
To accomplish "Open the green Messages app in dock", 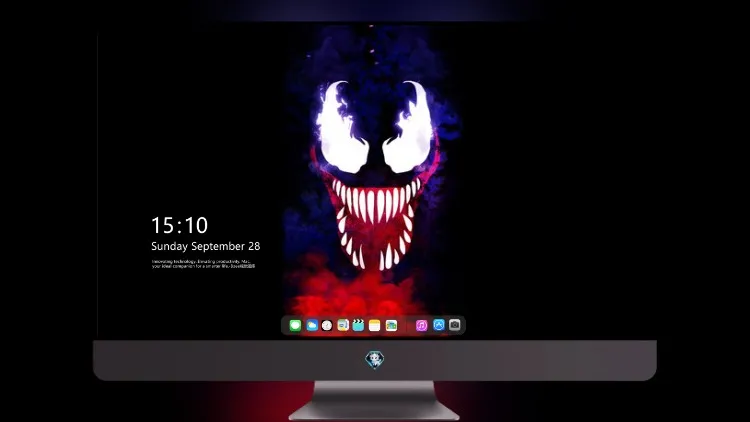I will click(295, 325).
